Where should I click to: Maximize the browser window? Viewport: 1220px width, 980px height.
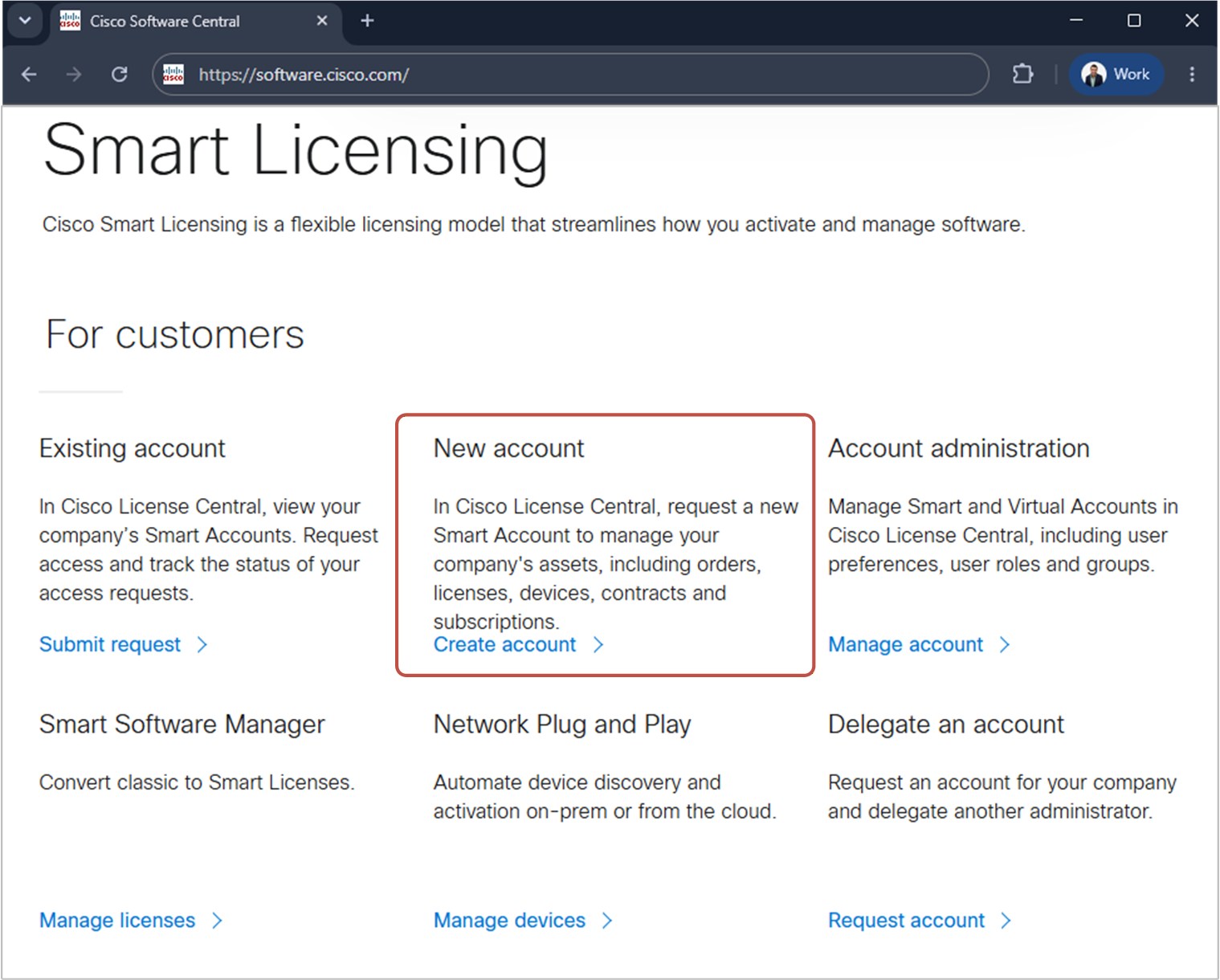(x=1134, y=21)
